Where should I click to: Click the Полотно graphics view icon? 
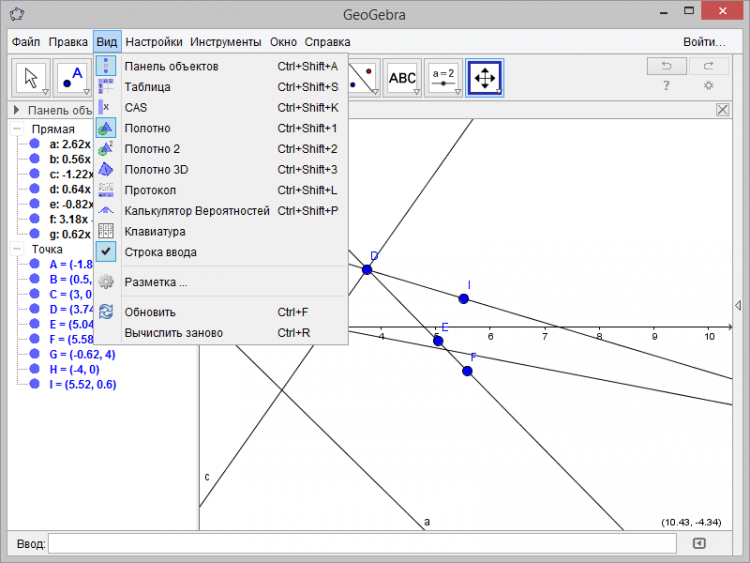[x=106, y=128]
